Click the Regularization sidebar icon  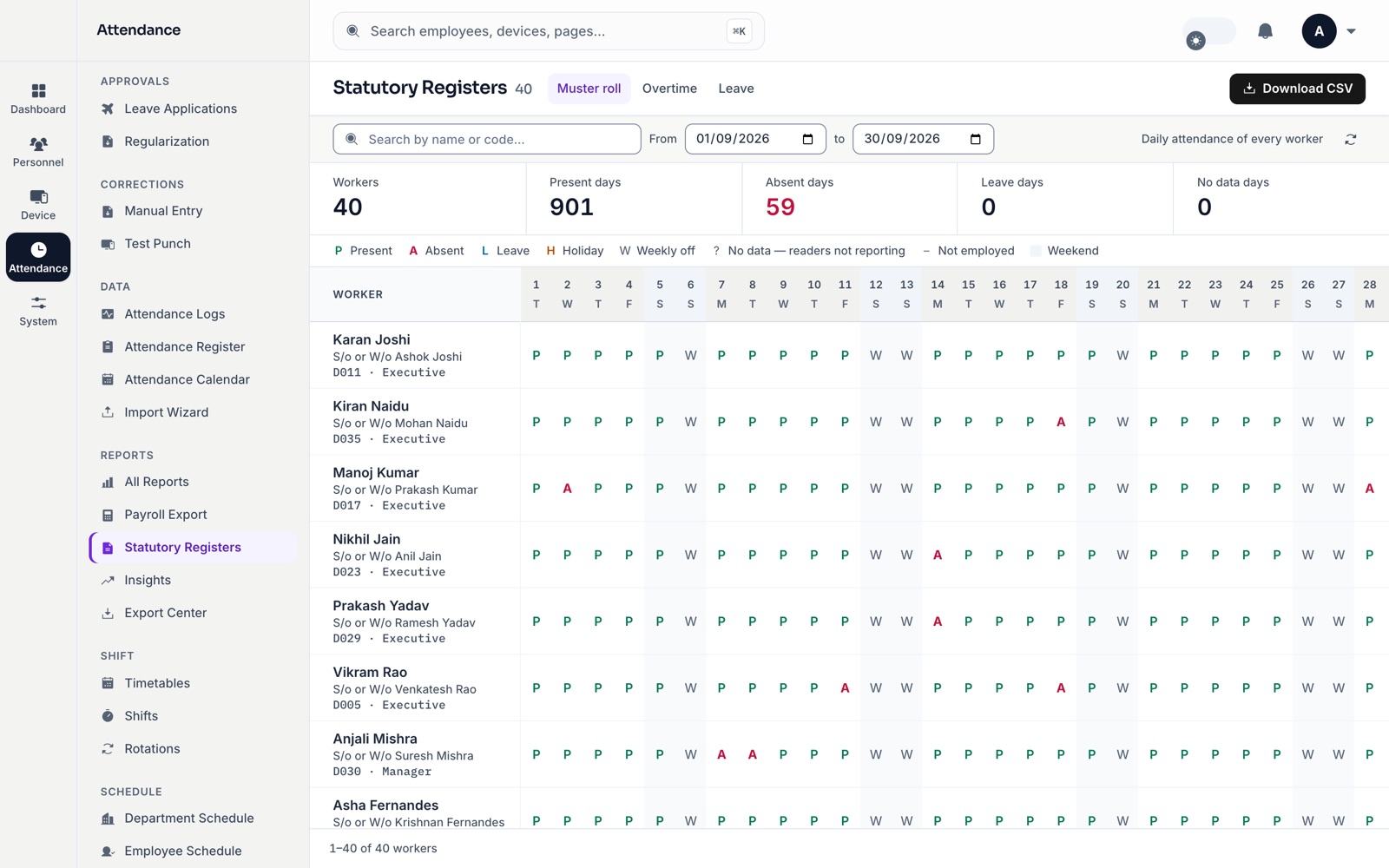(108, 141)
